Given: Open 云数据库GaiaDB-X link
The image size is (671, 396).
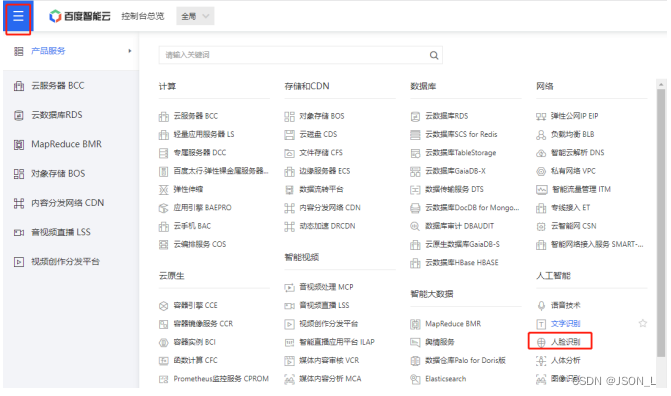Looking at the screenshot, I should click(x=455, y=171).
